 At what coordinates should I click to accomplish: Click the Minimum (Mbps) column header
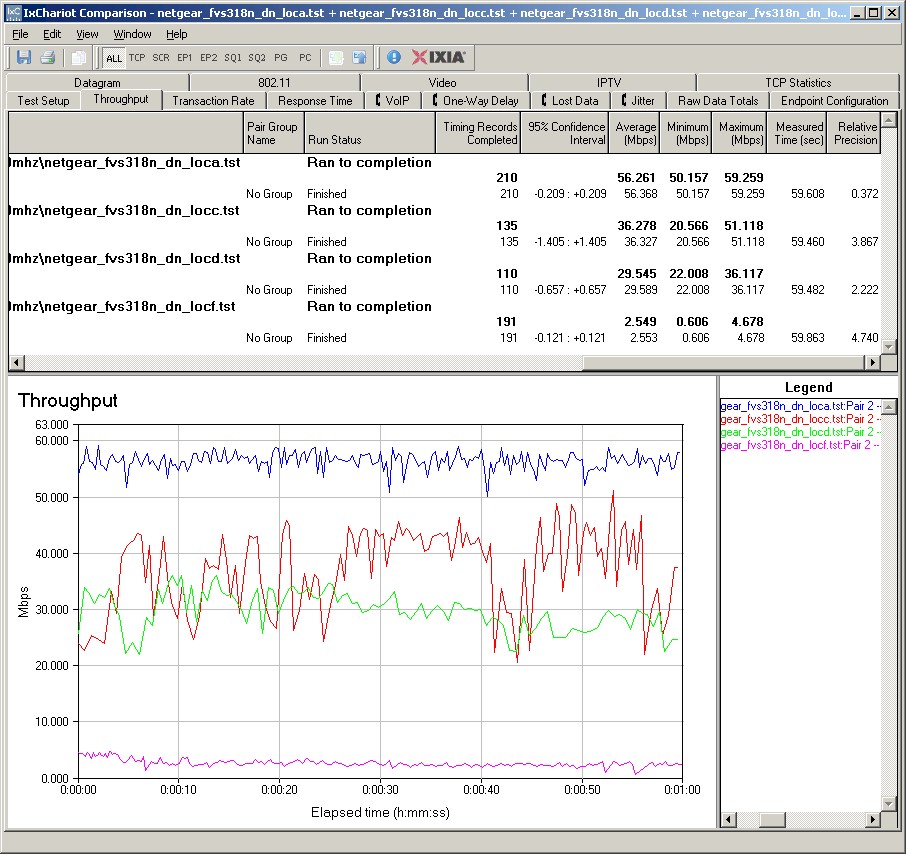(x=685, y=133)
